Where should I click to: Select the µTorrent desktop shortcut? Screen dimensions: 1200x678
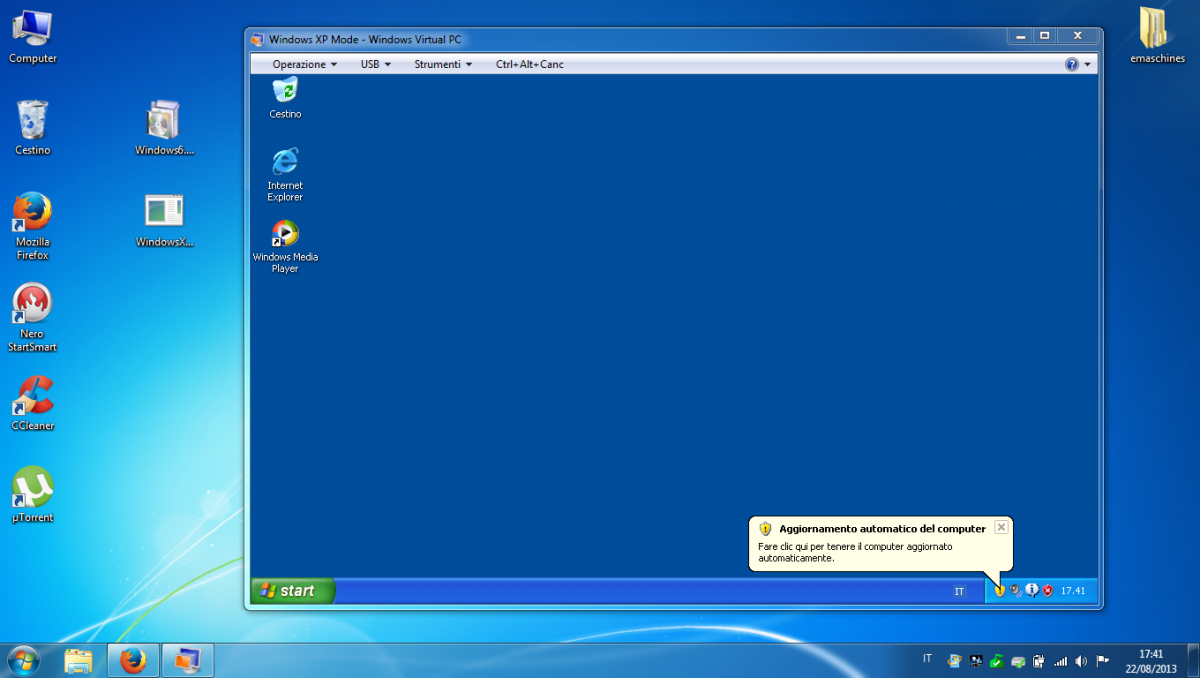(33, 495)
